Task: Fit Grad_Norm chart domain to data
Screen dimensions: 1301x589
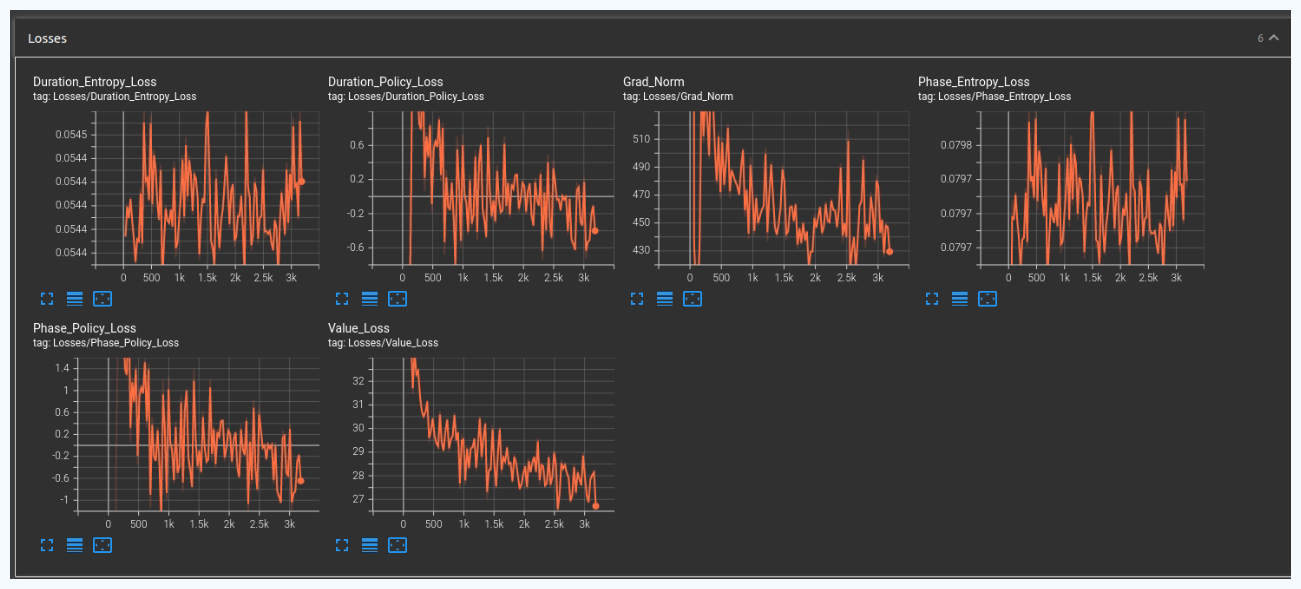Action: click(692, 298)
